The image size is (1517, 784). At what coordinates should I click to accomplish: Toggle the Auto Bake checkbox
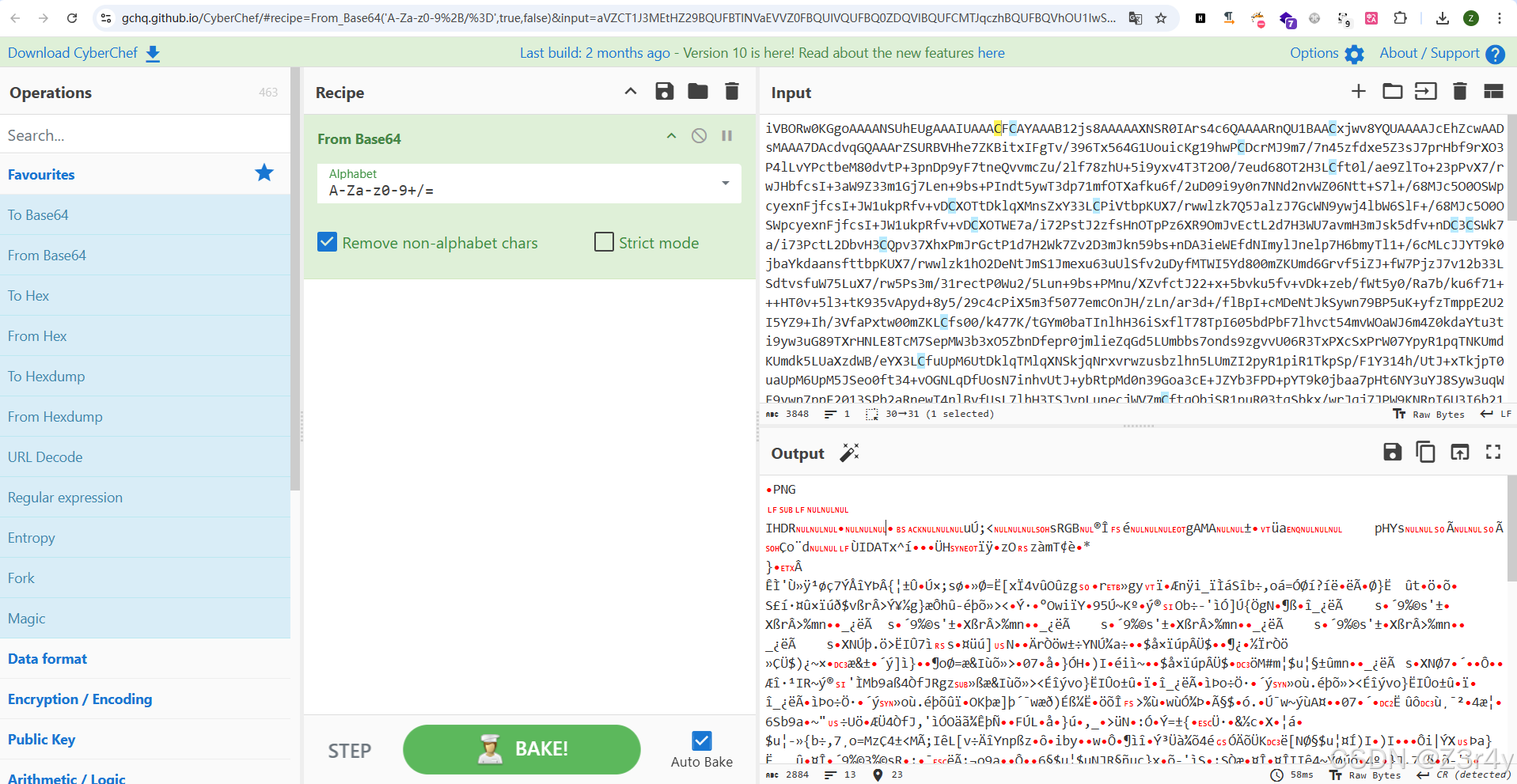click(x=701, y=740)
